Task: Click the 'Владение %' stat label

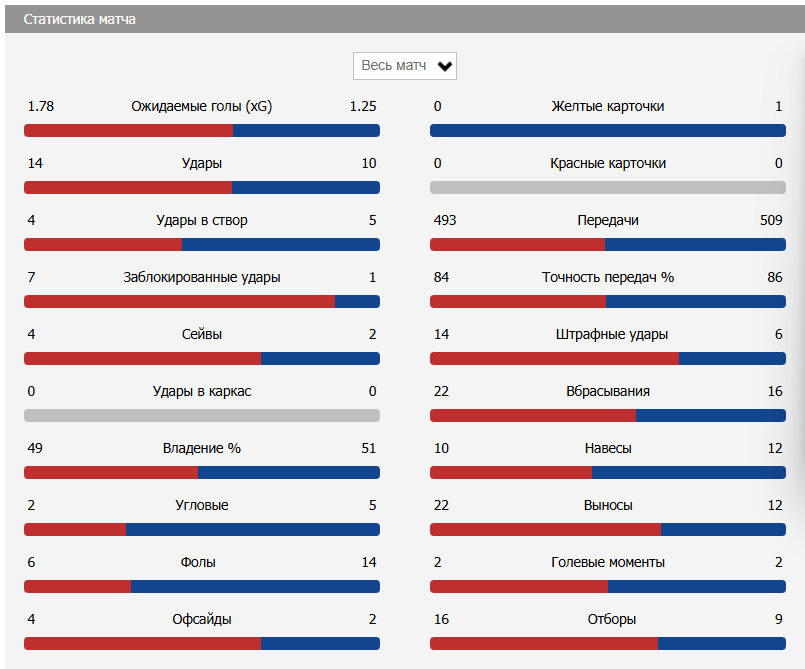Action: [x=201, y=448]
